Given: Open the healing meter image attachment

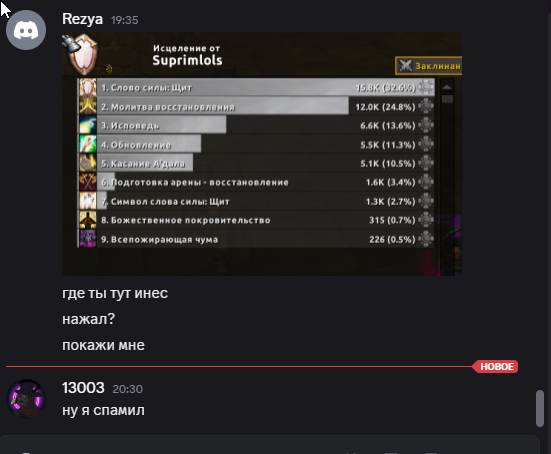Looking at the screenshot, I should click(262, 154).
